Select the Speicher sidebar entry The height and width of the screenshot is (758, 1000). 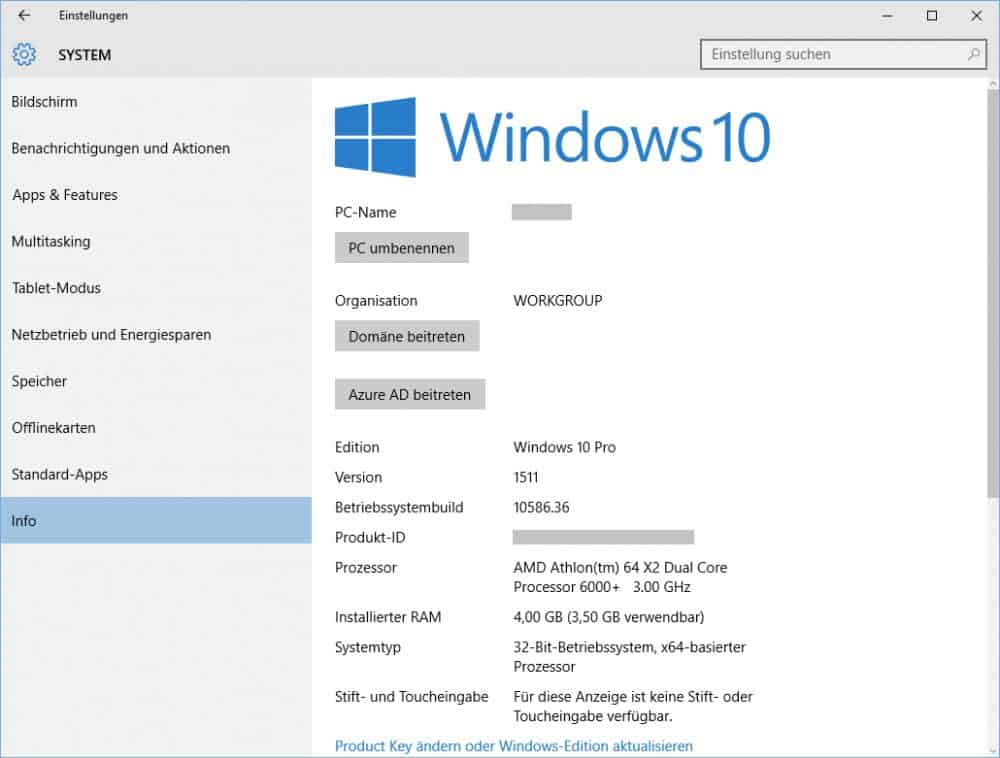coord(156,381)
